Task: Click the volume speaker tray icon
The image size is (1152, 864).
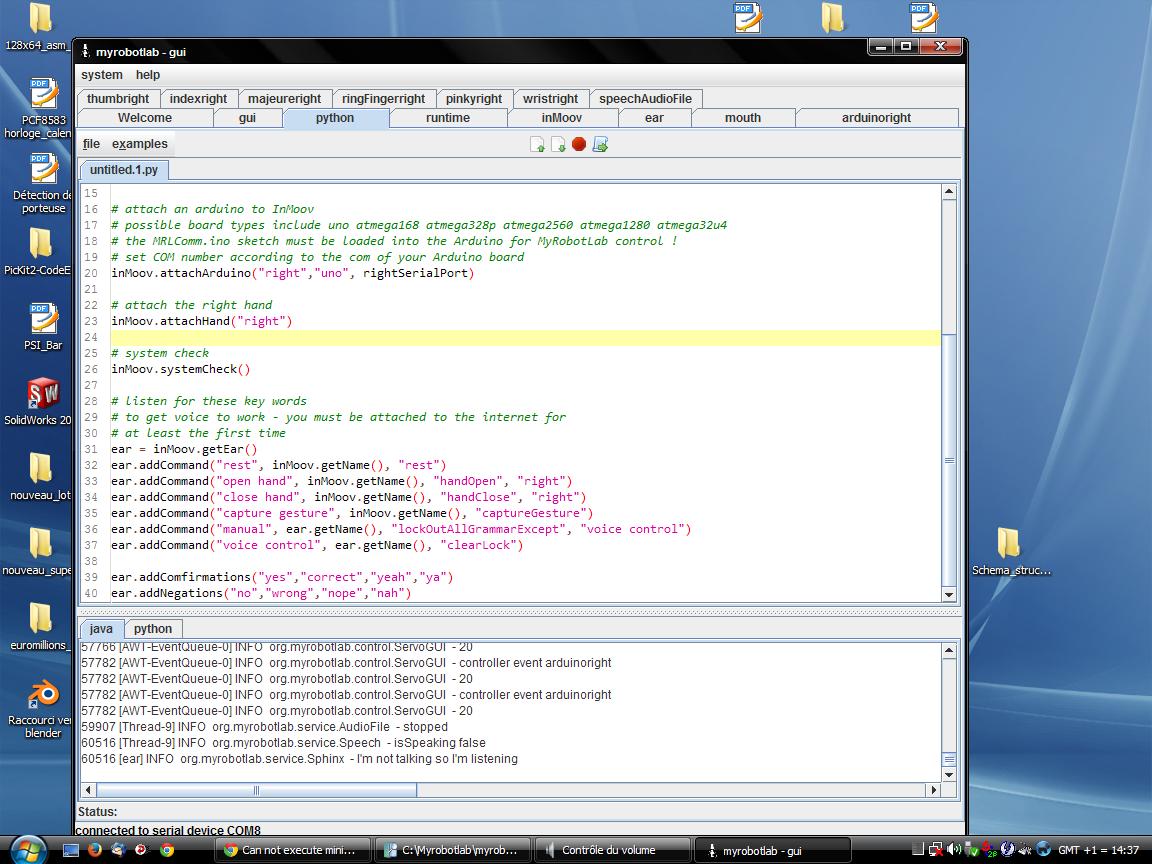Action: 954,849
